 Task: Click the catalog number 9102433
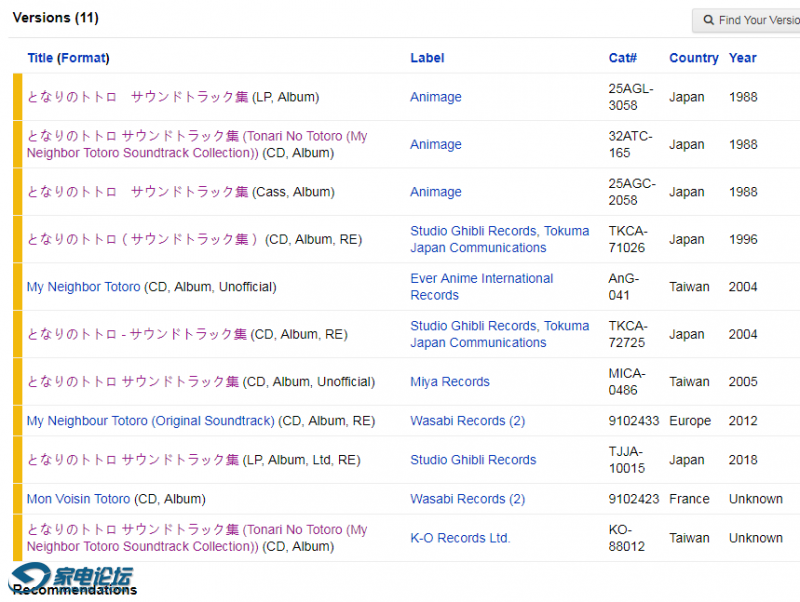tap(634, 421)
